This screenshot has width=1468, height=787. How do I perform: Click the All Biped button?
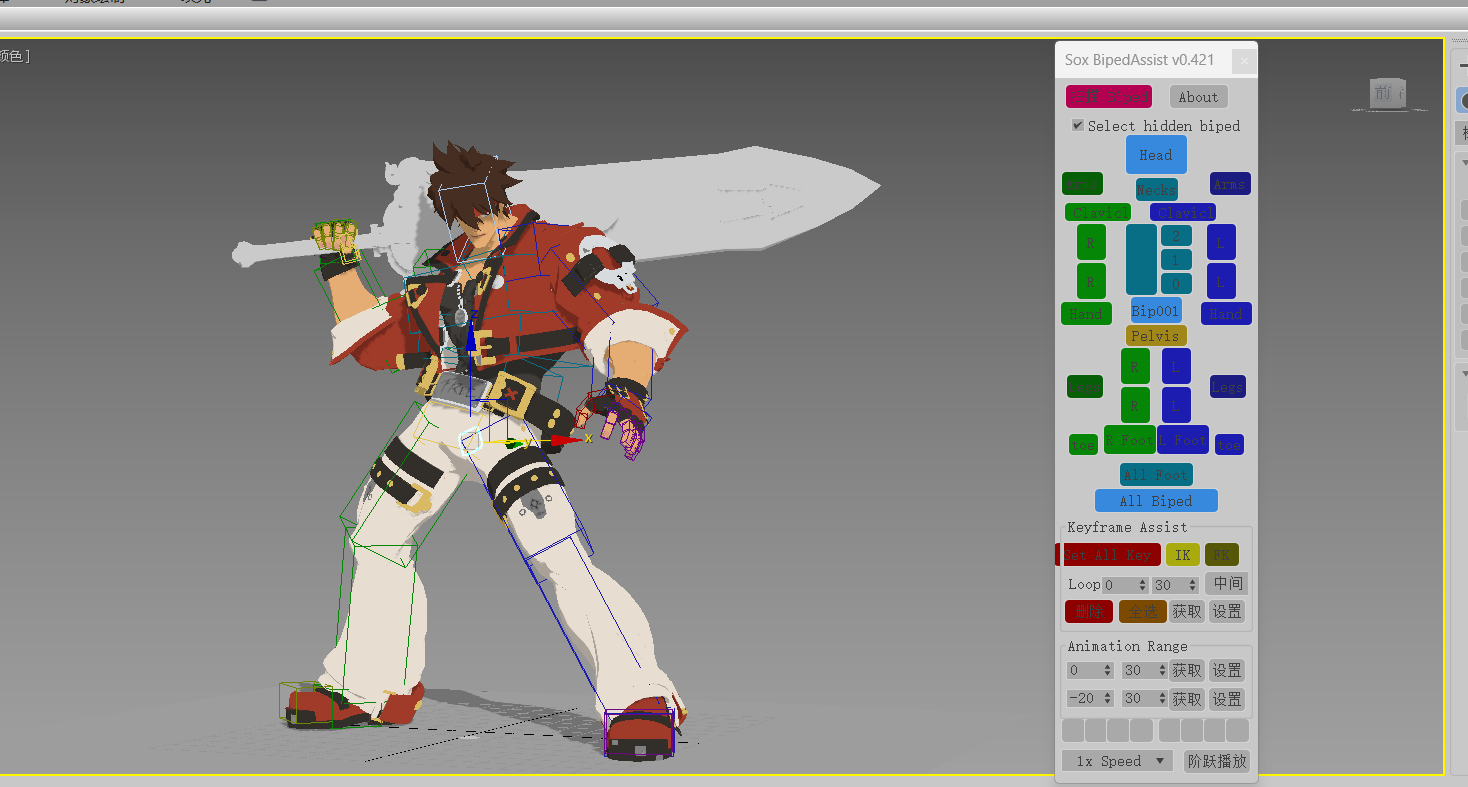[1156, 501]
